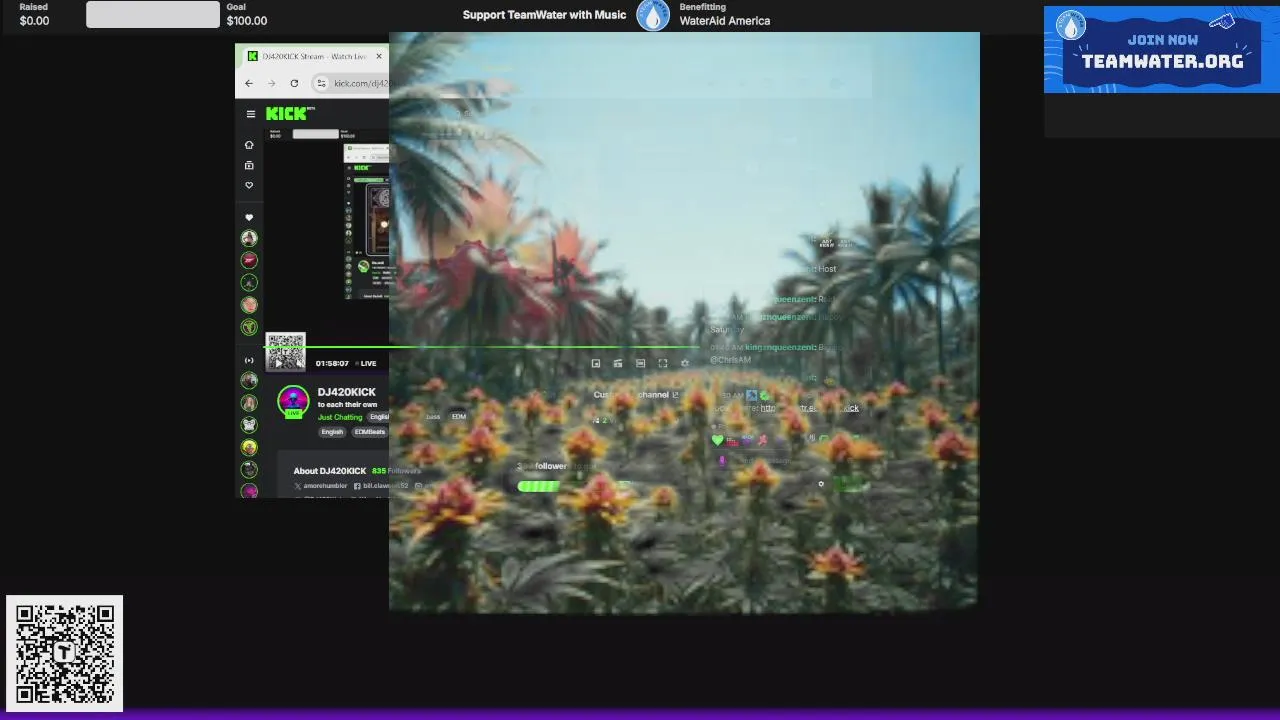Click DJ420KICK's round profile avatar

tap(293, 401)
